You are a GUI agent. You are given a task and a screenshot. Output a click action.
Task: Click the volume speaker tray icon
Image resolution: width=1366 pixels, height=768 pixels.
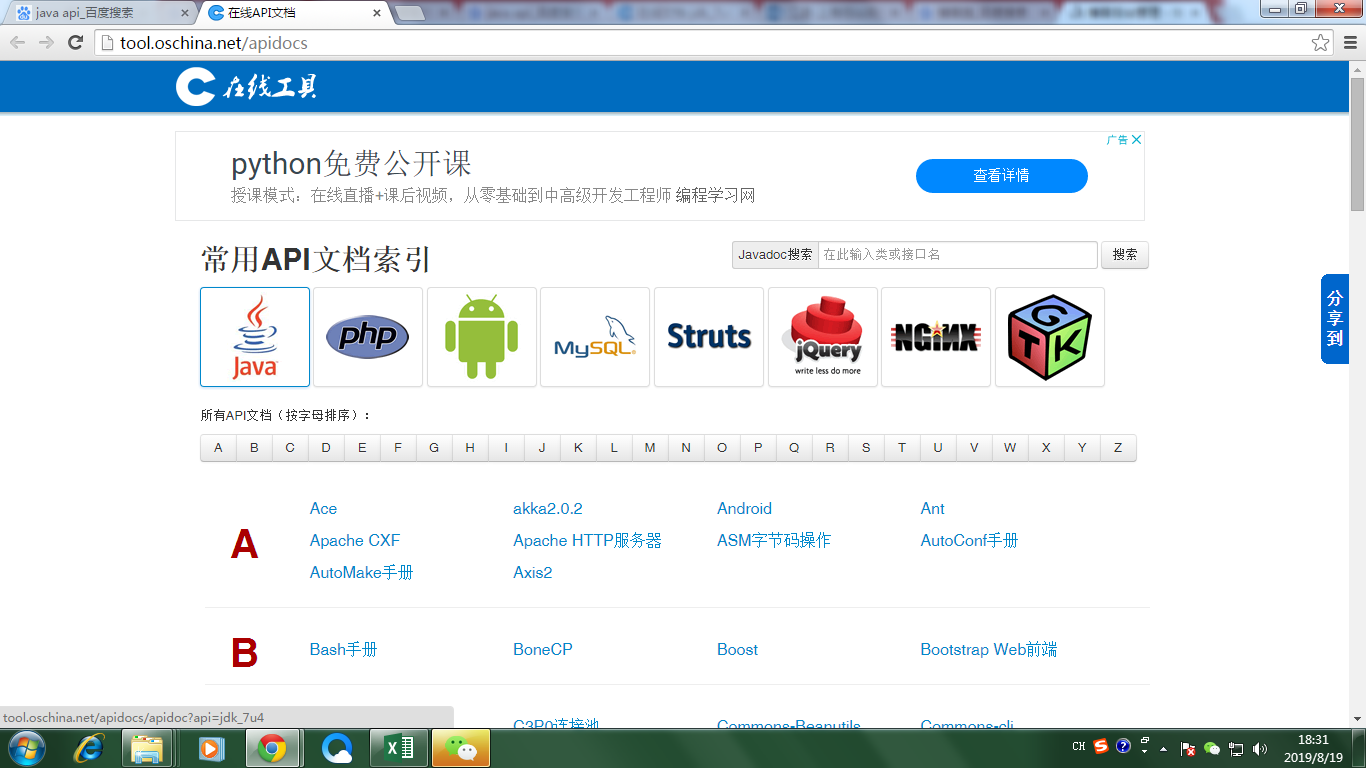[x=1259, y=748]
